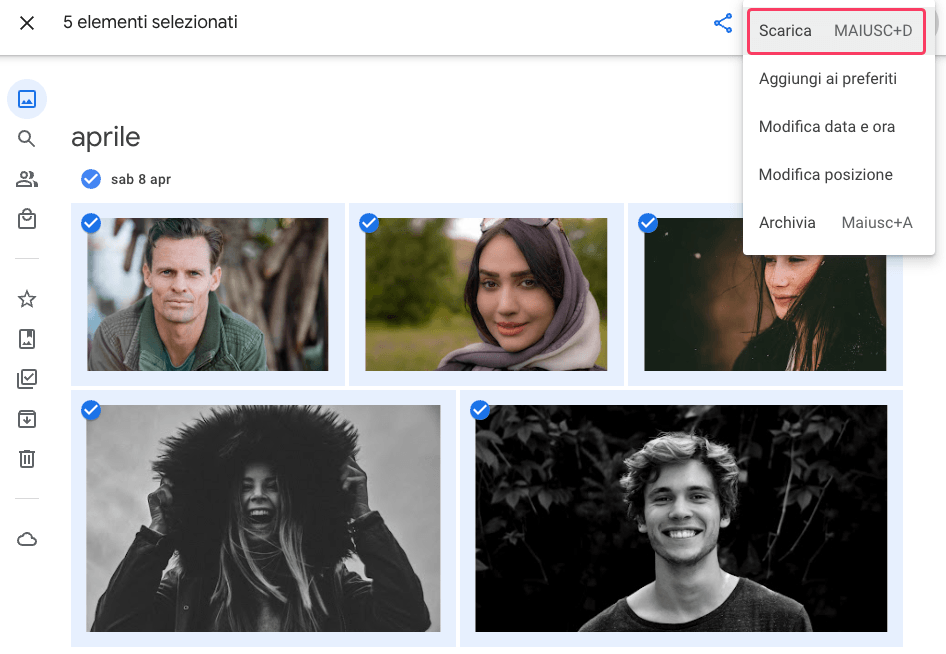The image size is (946, 654).
Task: Deselect the man in green jacket photo
Action: pyautogui.click(x=91, y=223)
